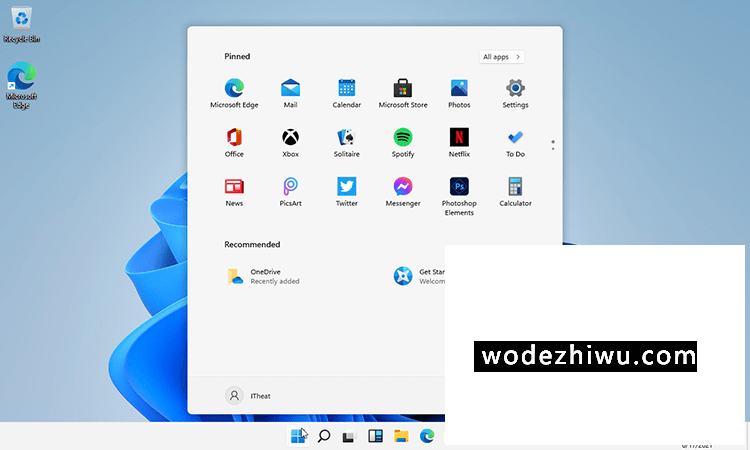Image resolution: width=750 pixels, height=450 pixels.
Task: Launch Photoshop Elements
Action: tap(459, 196)
